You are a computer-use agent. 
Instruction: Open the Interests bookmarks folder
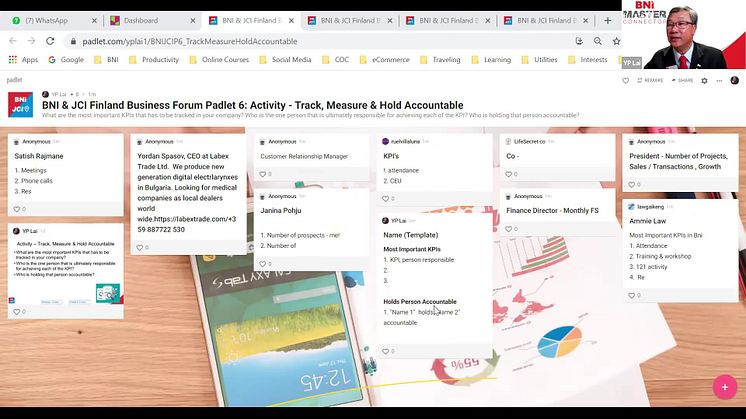point(588,59)
